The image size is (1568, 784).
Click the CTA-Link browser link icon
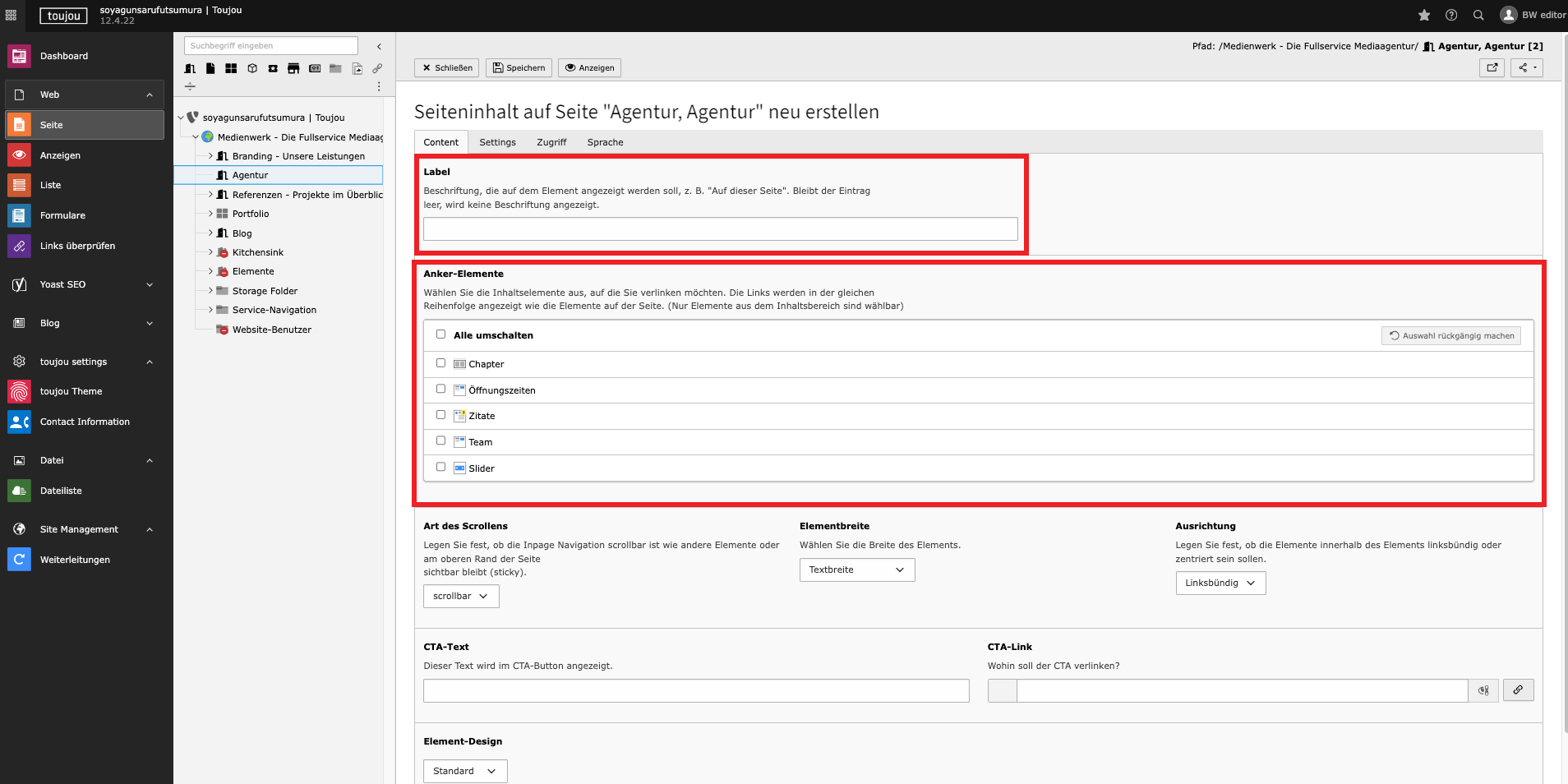point(1518,690)
